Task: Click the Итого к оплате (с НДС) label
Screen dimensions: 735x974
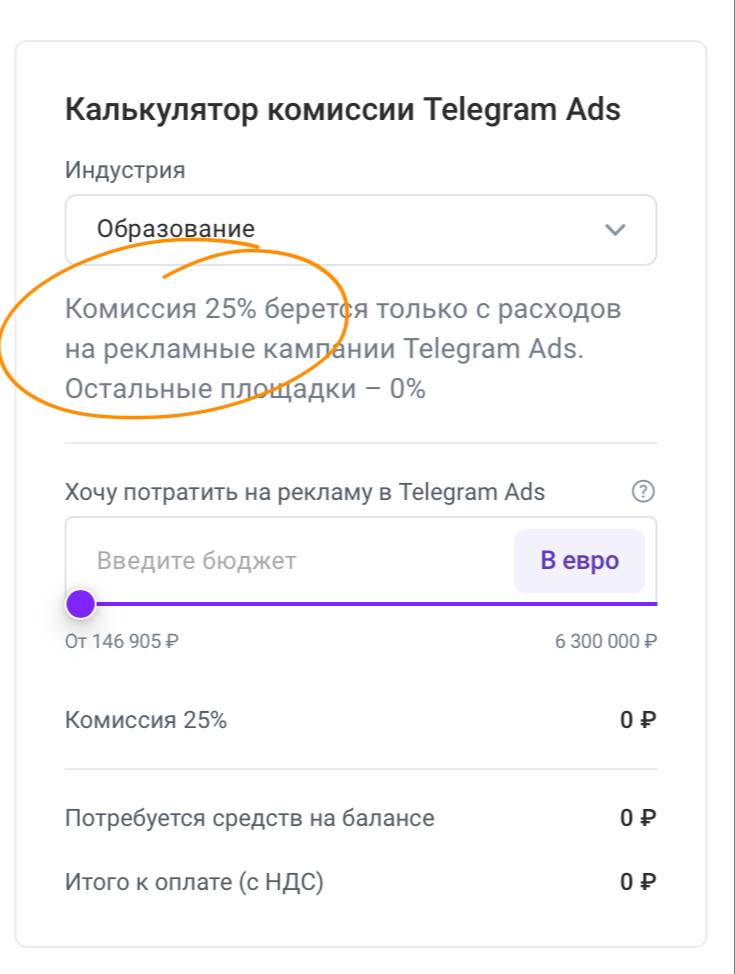Action: [194, 882]
